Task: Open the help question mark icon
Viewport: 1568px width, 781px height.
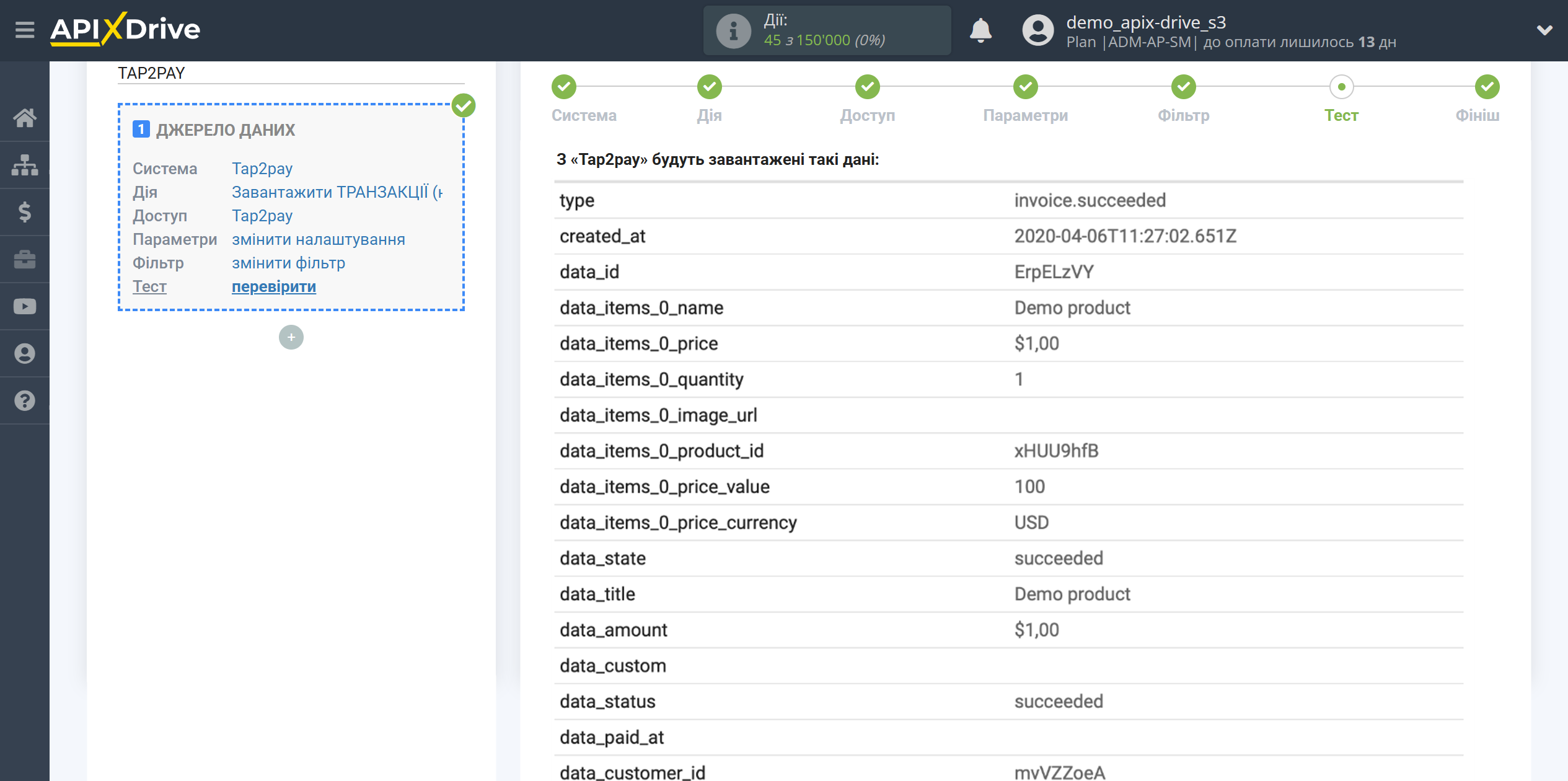Action: pyautogui.click(x=25, y=400)
